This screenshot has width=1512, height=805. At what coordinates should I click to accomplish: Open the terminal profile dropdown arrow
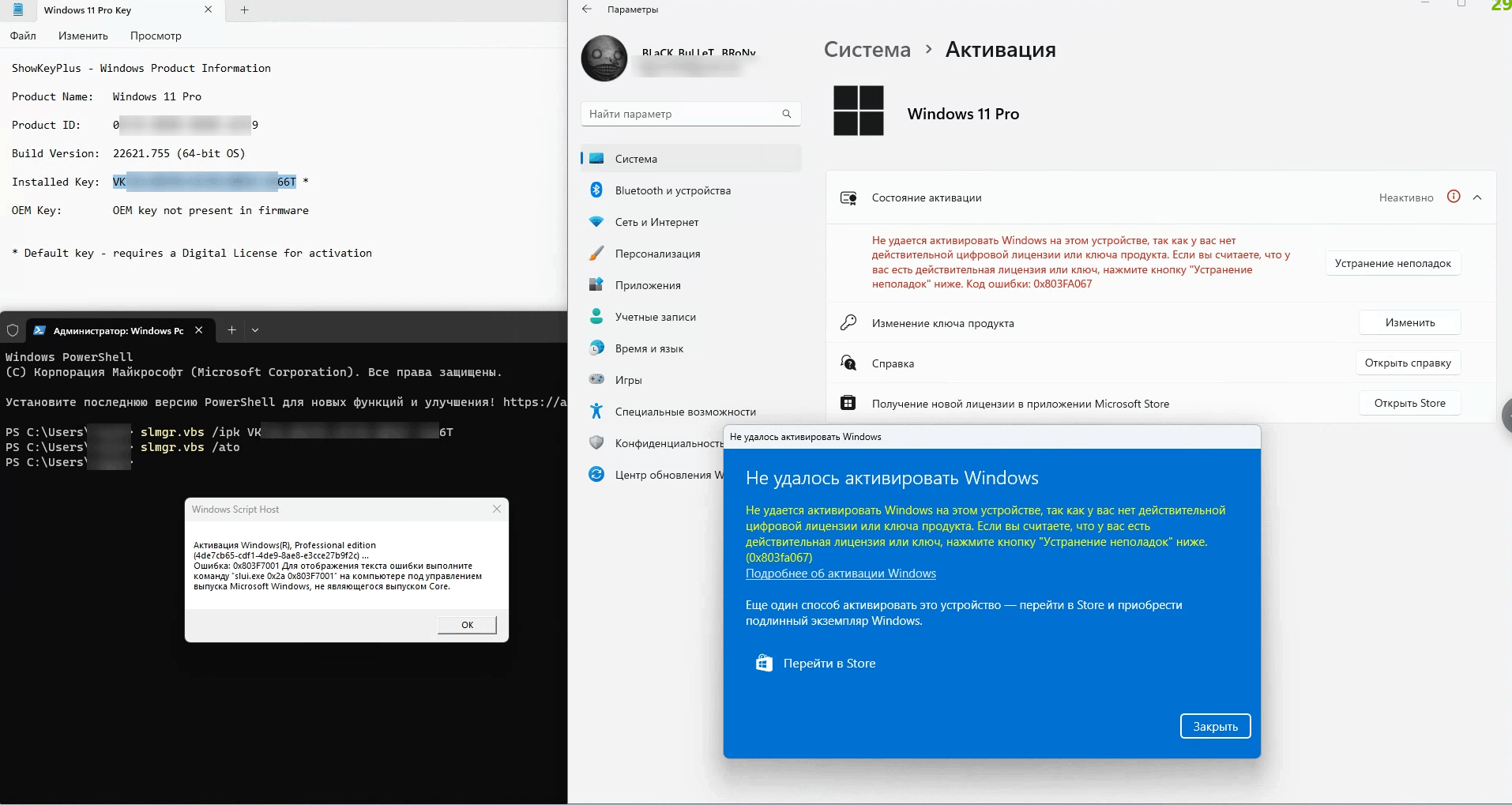pyautogui.click(x=255, y=330)
